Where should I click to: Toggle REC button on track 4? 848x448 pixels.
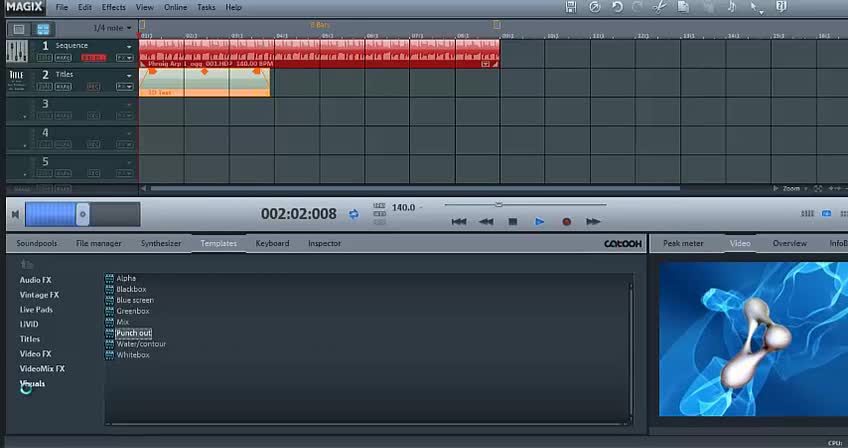point(94,144)
